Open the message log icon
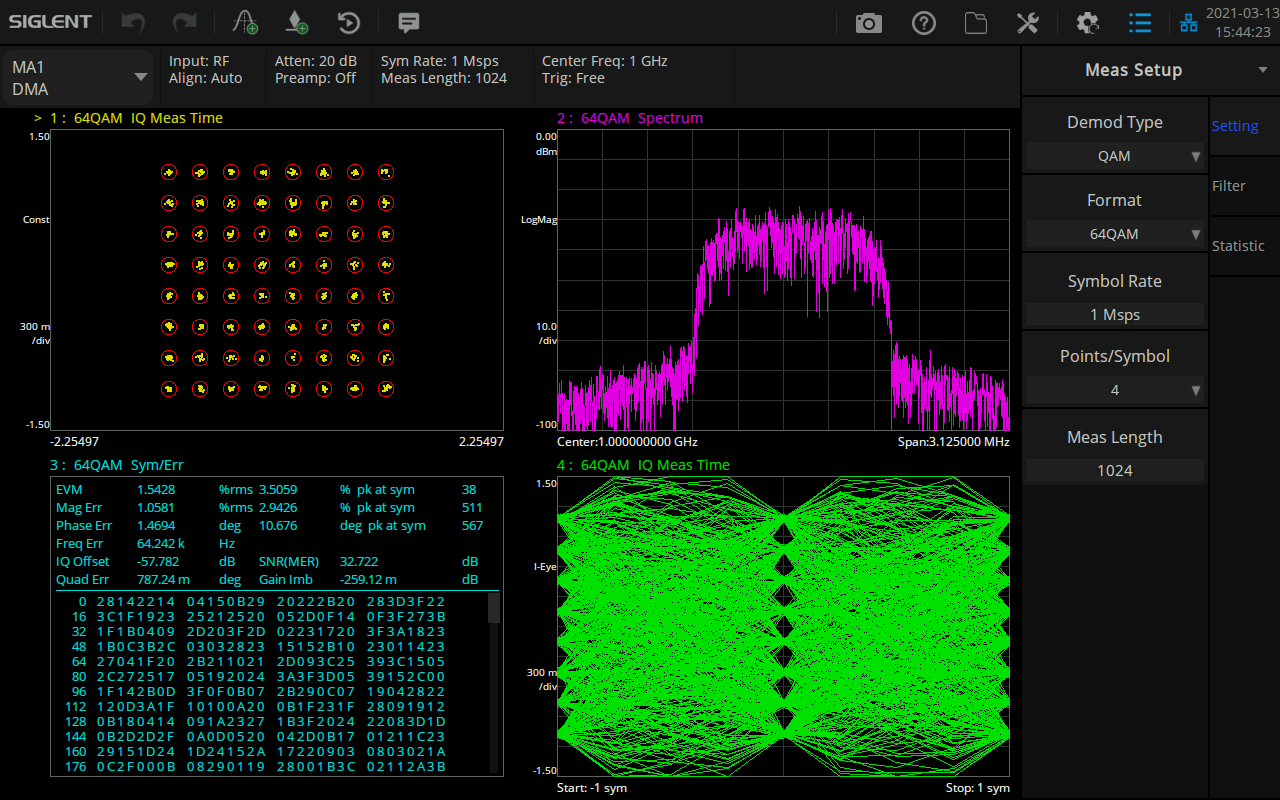The height and width of the screenshot is (800, 1280). click(x=408, y=22)
